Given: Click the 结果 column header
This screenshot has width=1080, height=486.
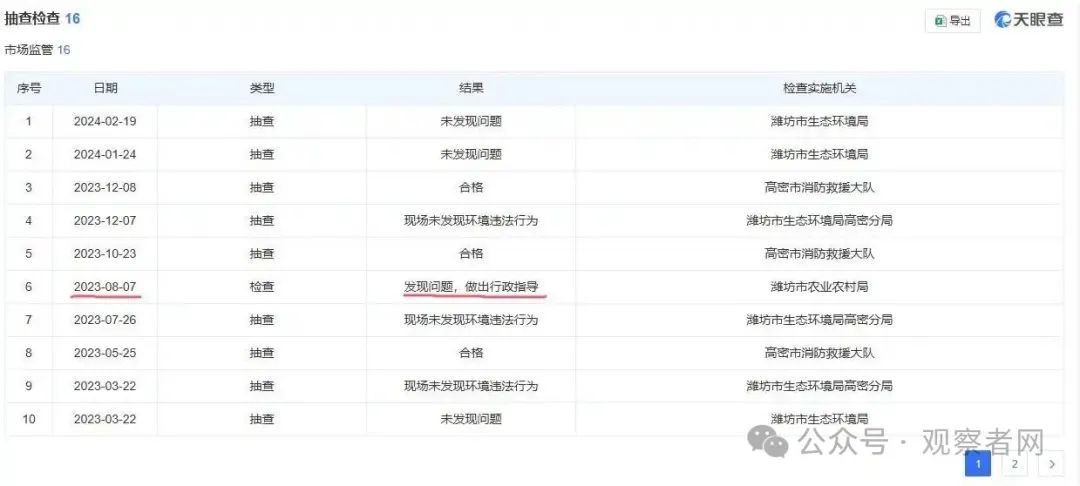Looking at the screenshot, I should 471,88.
